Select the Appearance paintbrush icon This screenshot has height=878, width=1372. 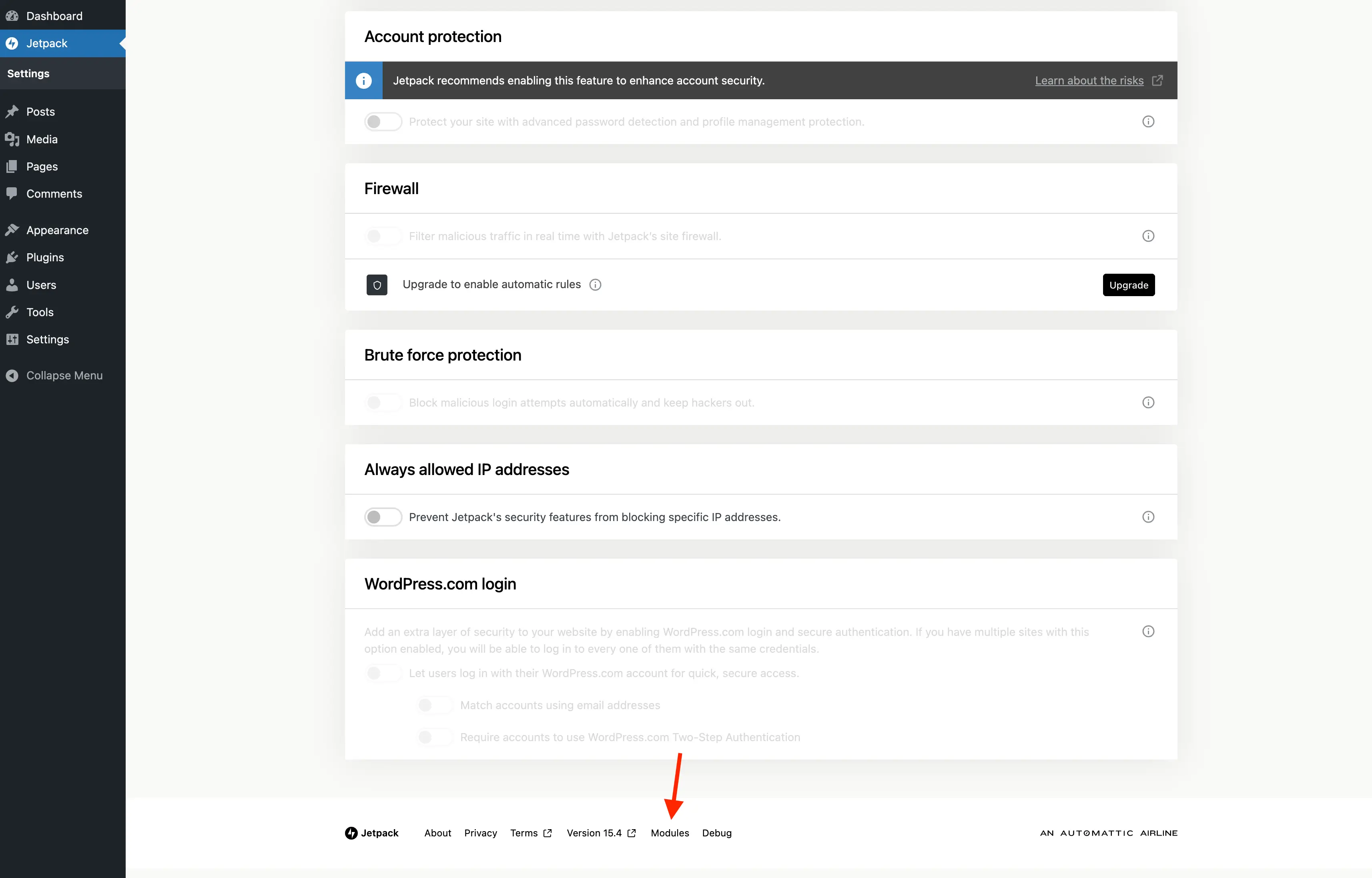click(x=12, y=230)
